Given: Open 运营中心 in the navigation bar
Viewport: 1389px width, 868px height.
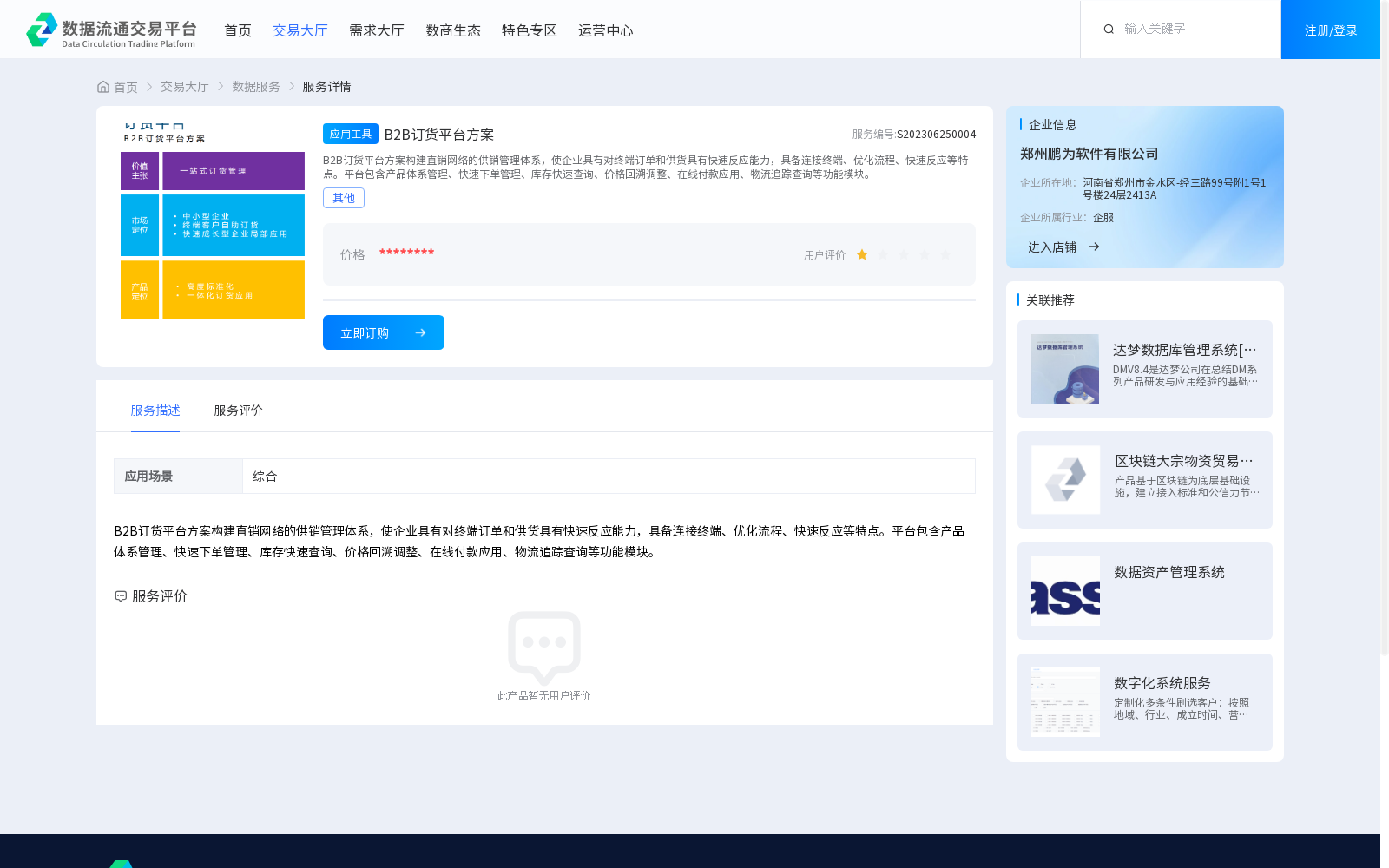Looking at the screenshot, I should click(x=606, y=30).
